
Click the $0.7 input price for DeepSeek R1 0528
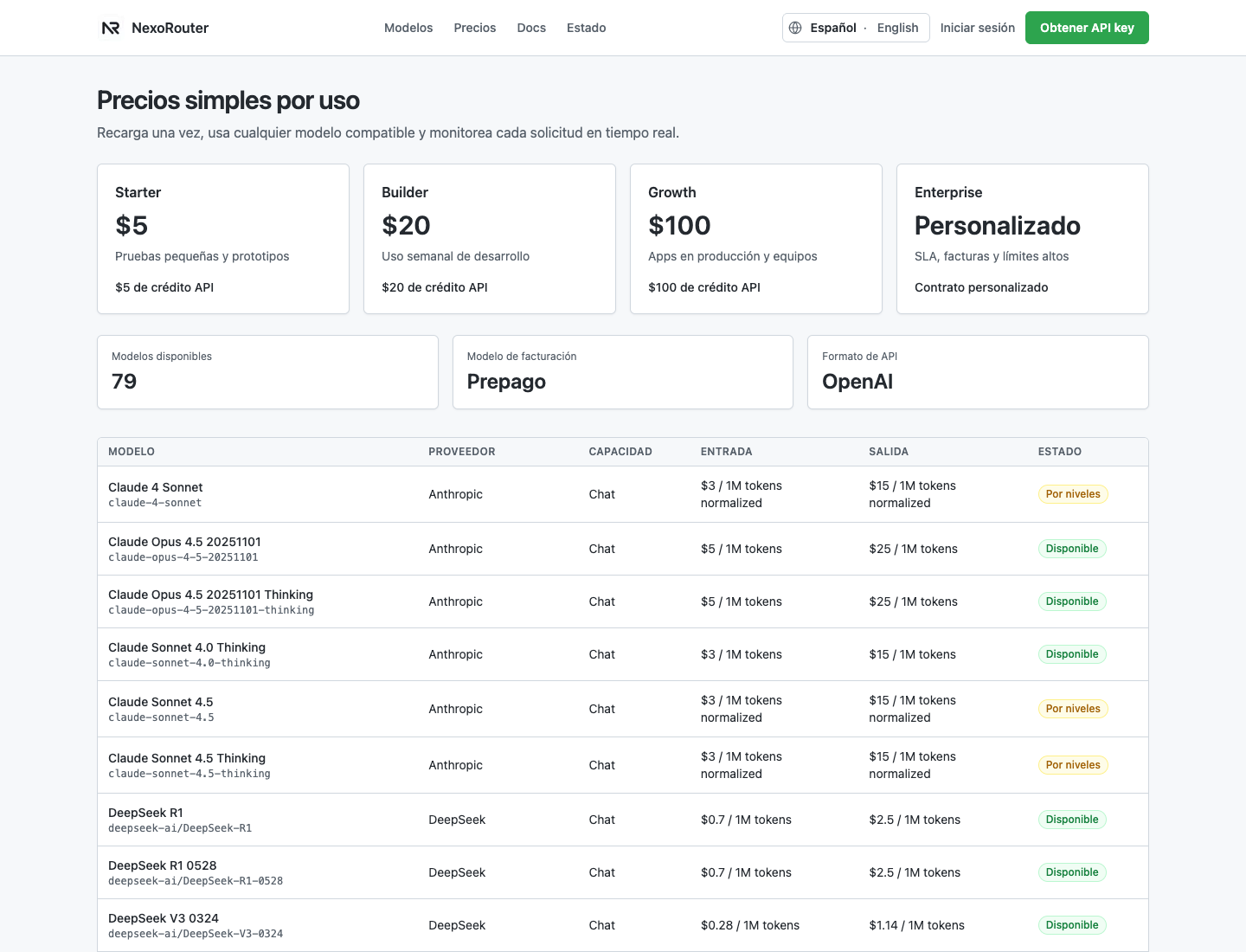746,872
